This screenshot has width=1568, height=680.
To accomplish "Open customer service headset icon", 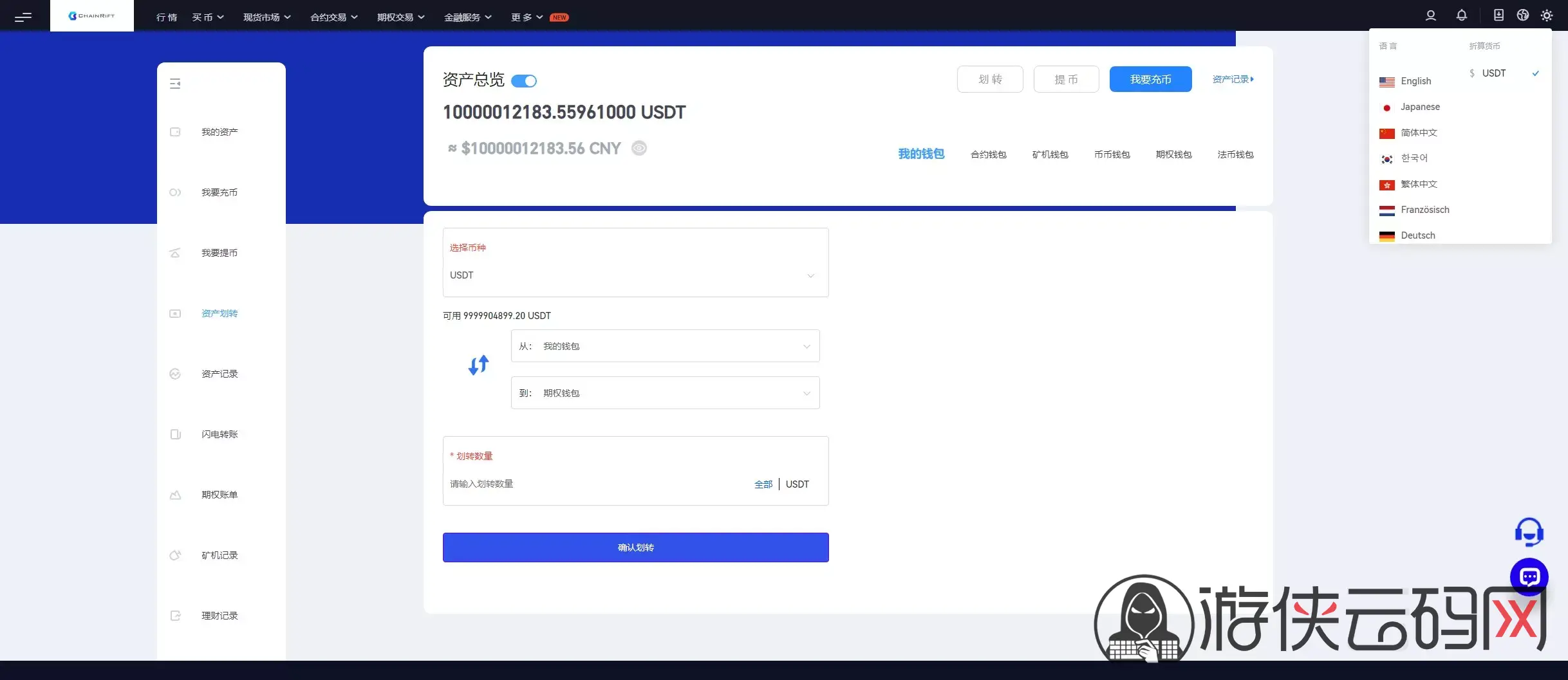I will tap(1529, 532).
